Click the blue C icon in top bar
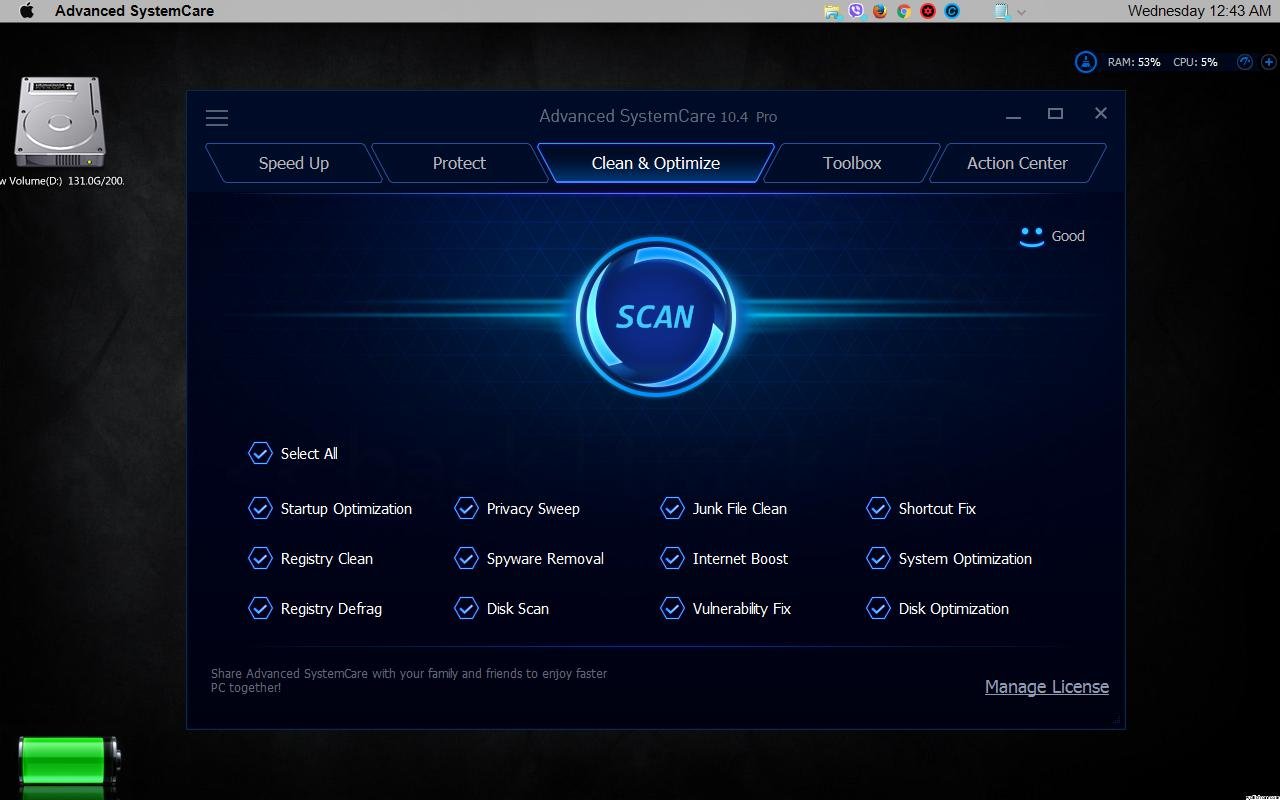1280x800 pixels. pyautogui.click(x=952, y=11)
